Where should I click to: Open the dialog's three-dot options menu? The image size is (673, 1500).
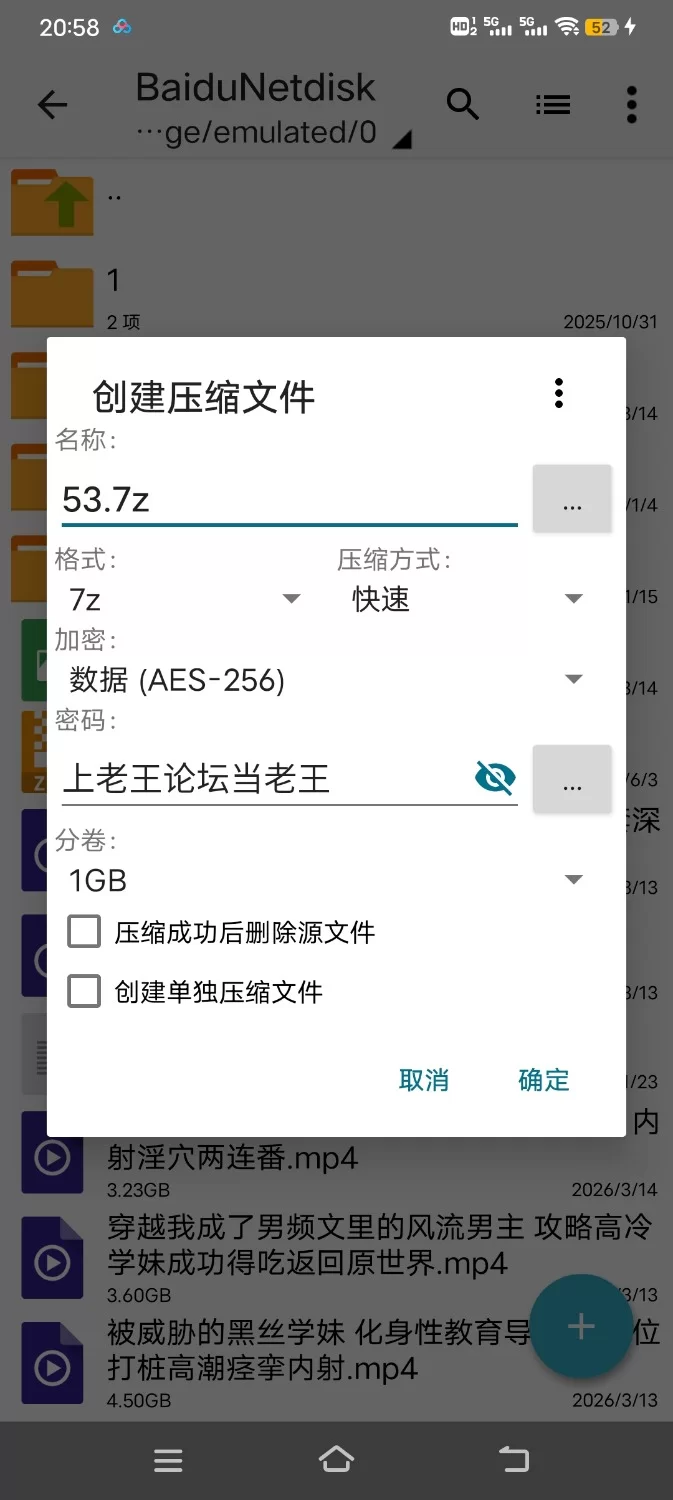(559, 393)
